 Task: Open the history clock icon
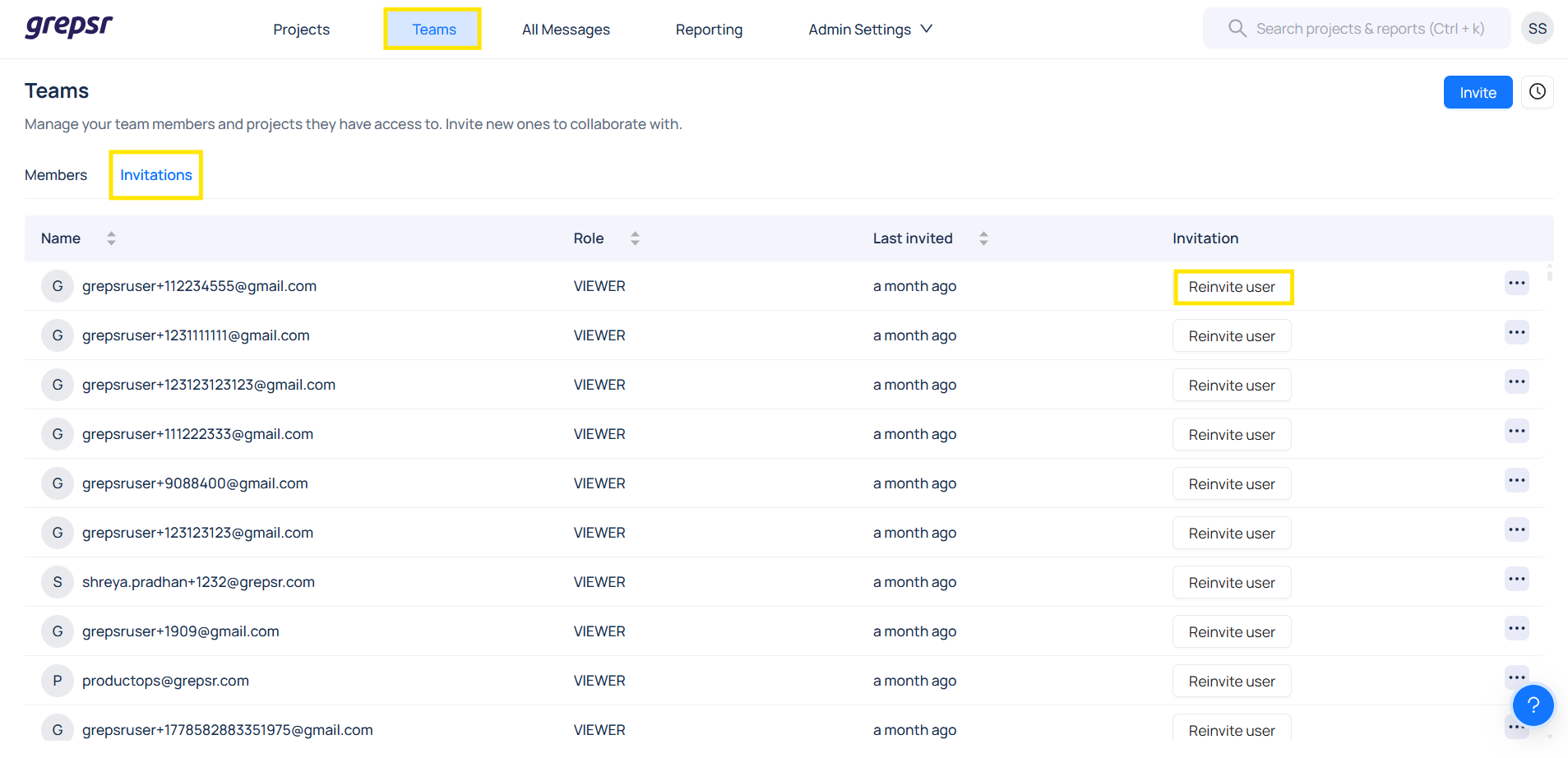coord(1537,92)
